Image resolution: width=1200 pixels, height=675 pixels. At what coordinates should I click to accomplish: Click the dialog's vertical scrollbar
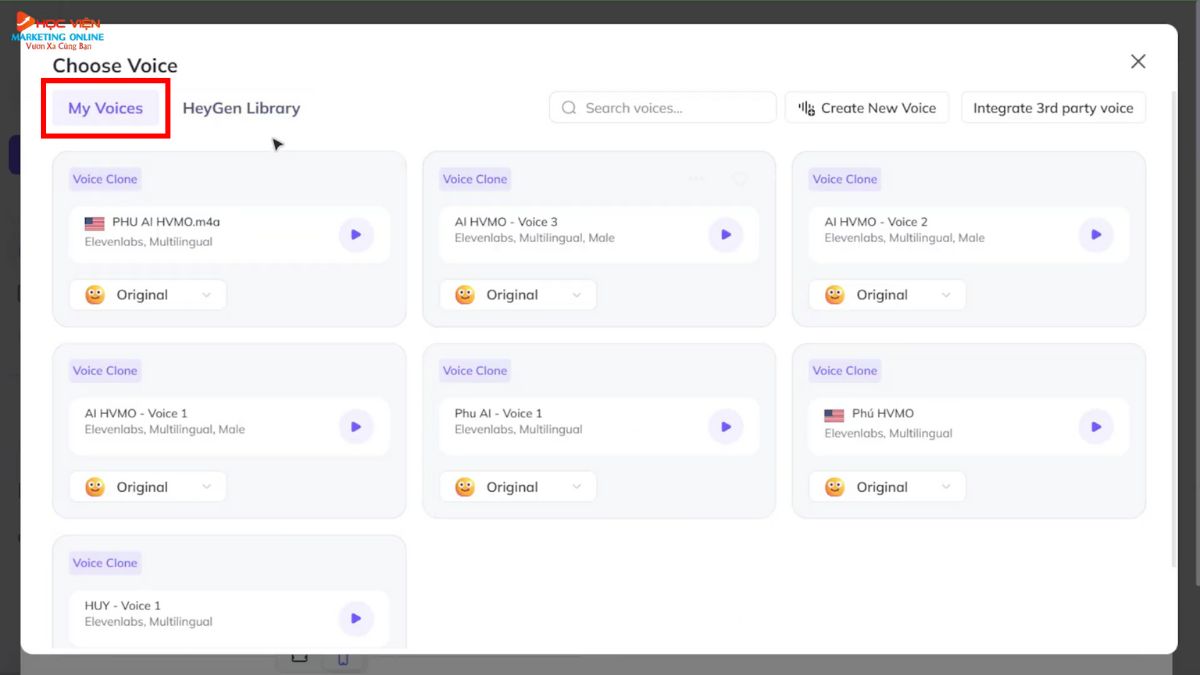[x=1173, y=330]
